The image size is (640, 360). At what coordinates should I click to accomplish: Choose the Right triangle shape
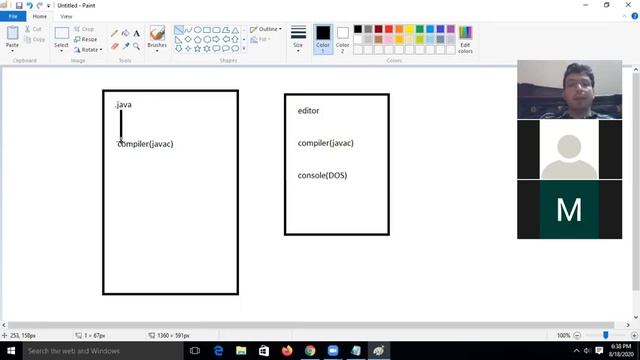coord(179,40)
